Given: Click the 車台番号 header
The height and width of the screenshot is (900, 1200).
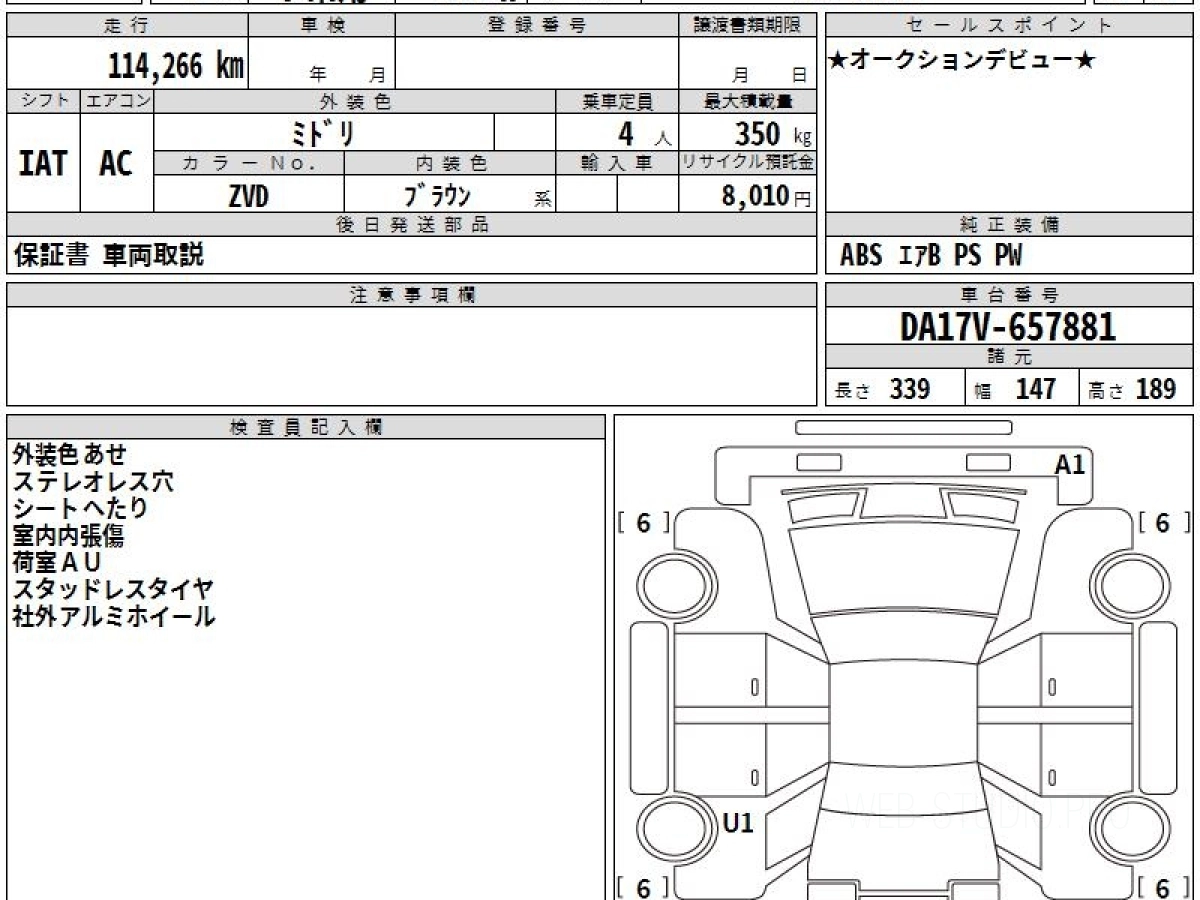Looking at the screenshot, I should pos(1010,295).
